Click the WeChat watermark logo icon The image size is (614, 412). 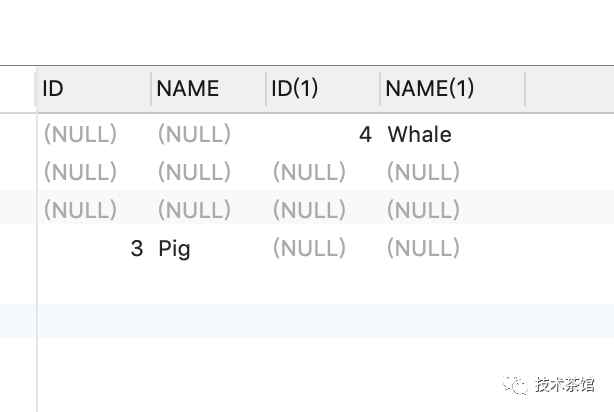(x=515, y=385)
